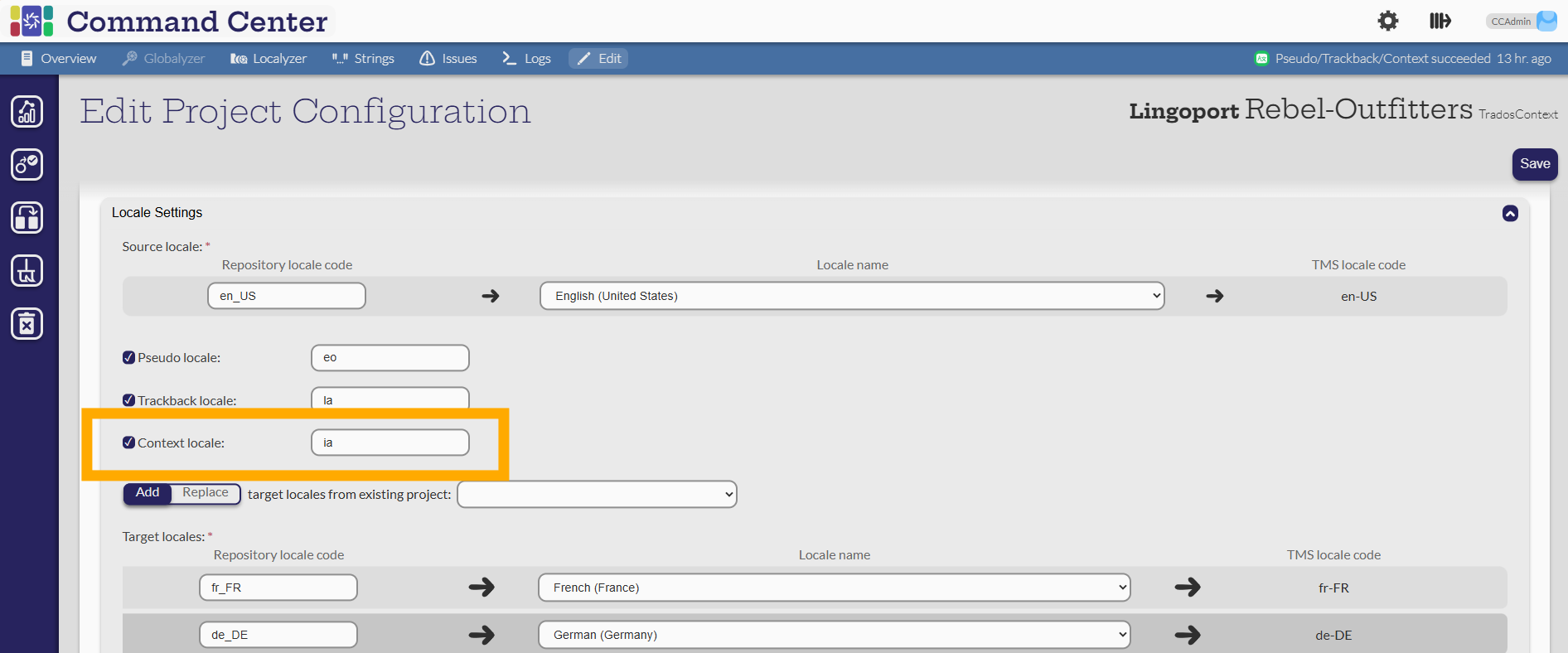Click the bars-with-arrow icon beside the gear
Screen dimensions: 1568x653
click(x=1440, y=21)
